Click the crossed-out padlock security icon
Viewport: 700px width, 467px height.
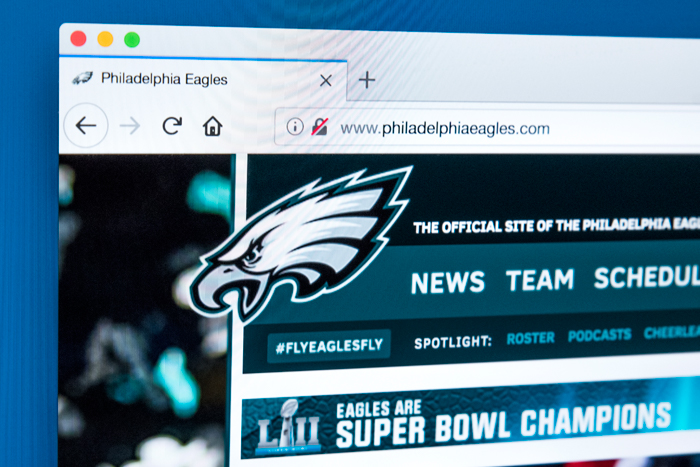[x=320, y=127]
